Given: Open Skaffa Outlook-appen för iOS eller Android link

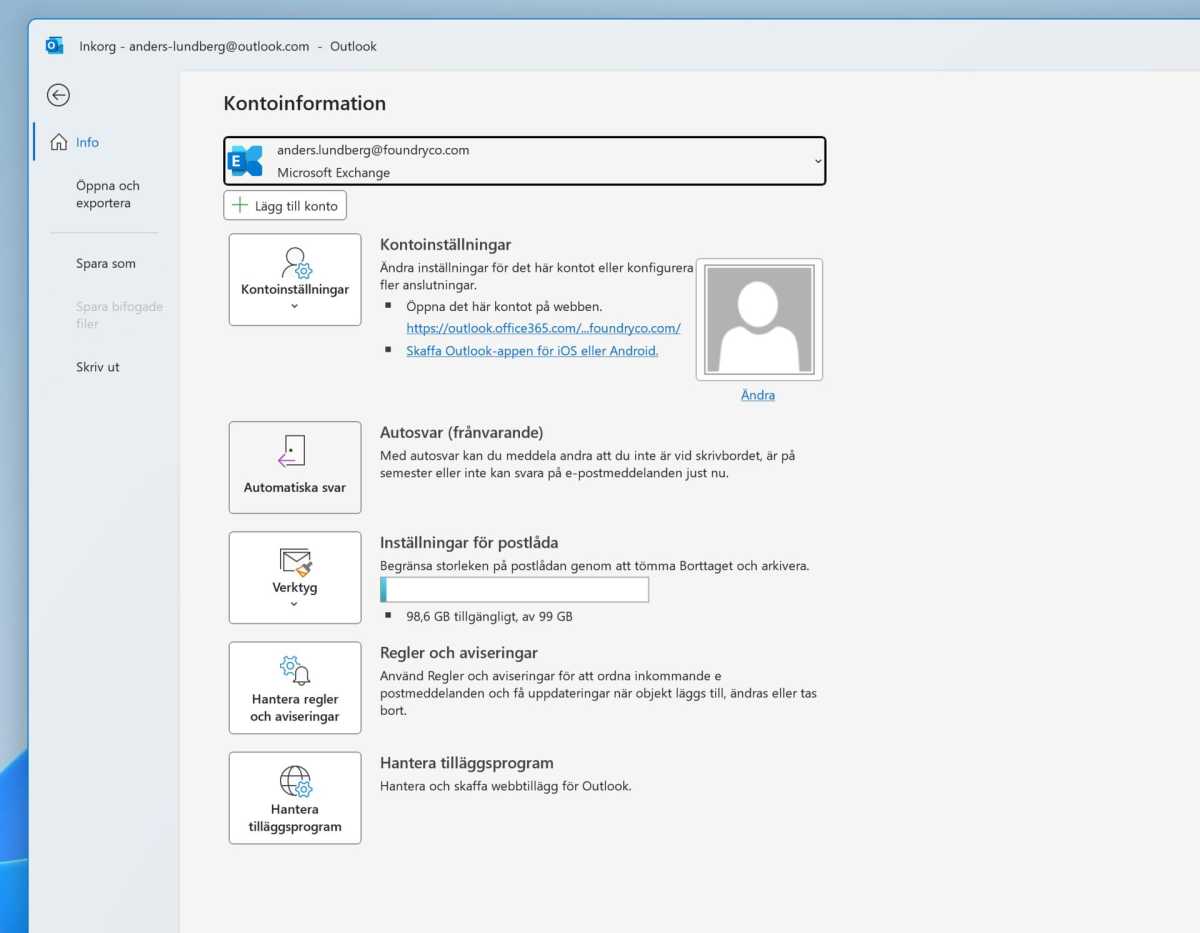Looking at the screenshot, I should (x=532, y=351).
